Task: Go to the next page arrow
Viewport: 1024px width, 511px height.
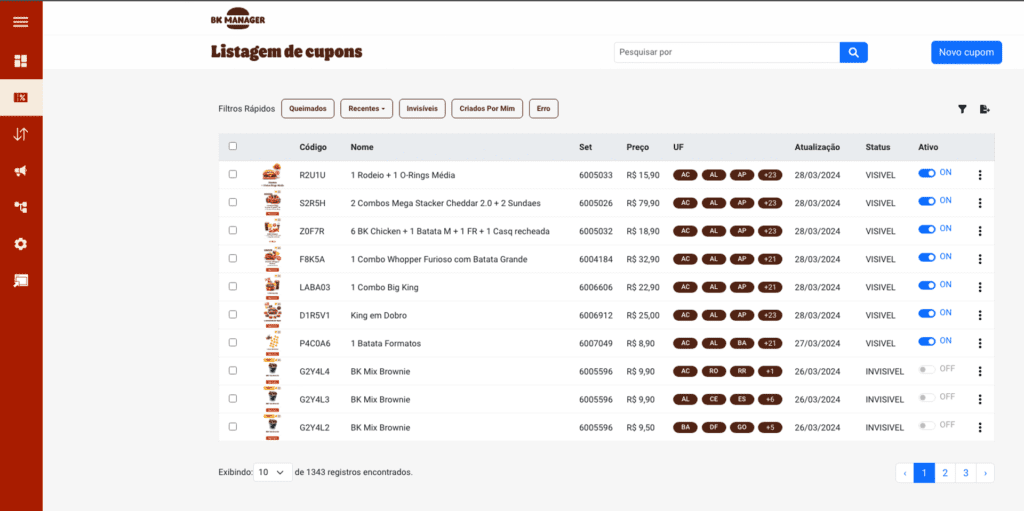Action: (x=985, y=472)
